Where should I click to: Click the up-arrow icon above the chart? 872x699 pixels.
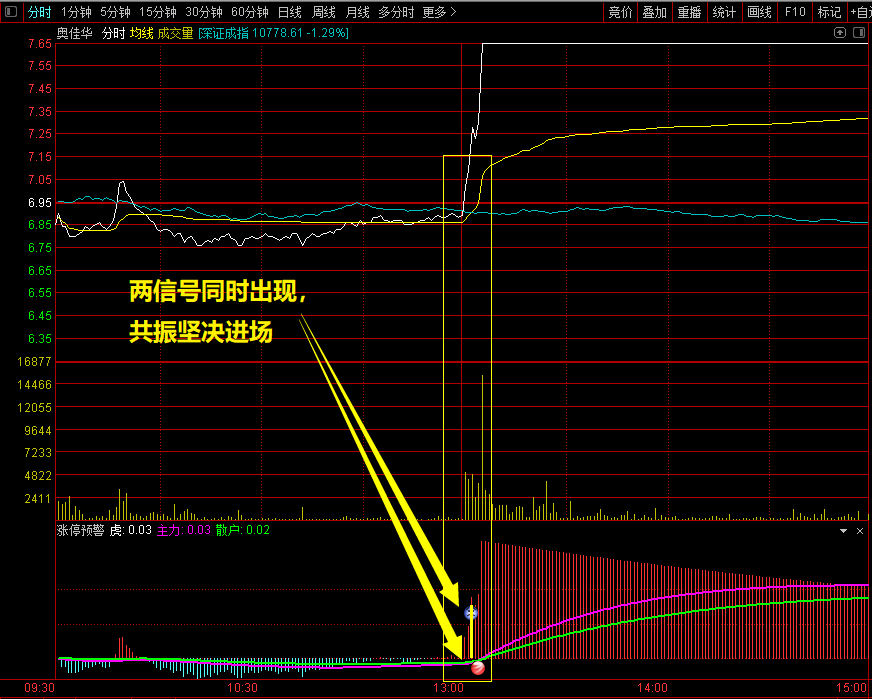(840, 33)
